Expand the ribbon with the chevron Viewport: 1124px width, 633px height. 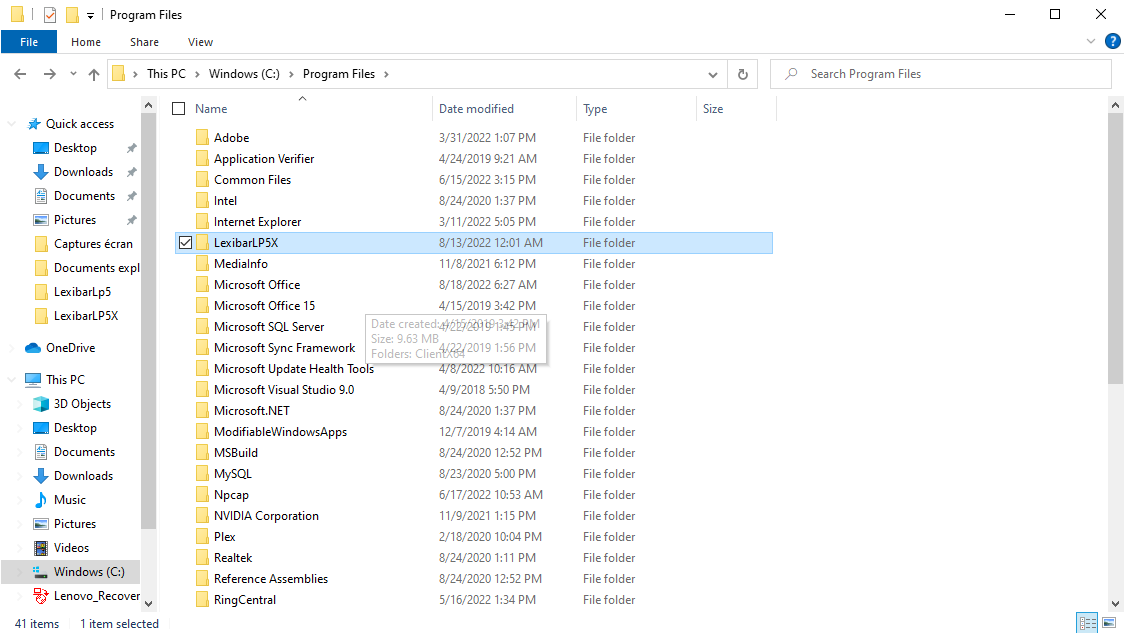pyautogui.click(x=1091, y=42)
